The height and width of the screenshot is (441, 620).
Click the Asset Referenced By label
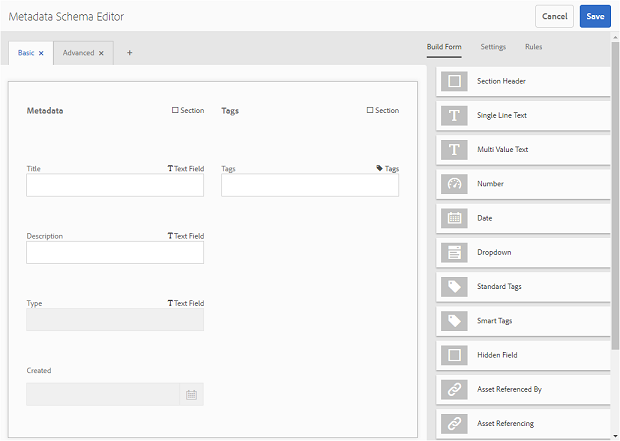pyautogui.click(x=509, y=389)
